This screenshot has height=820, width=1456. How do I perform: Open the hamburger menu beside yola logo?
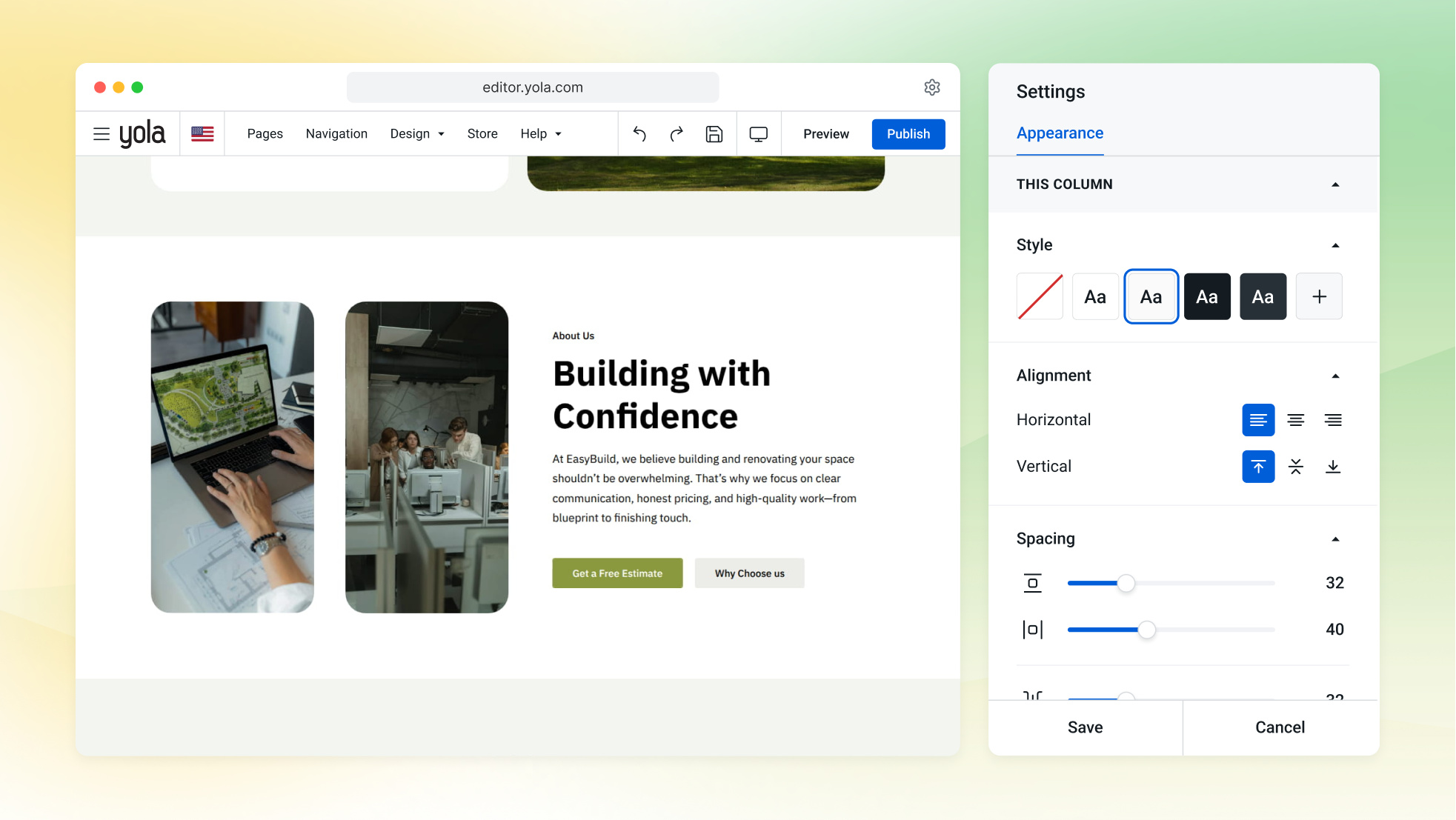(x=102, y=134)
